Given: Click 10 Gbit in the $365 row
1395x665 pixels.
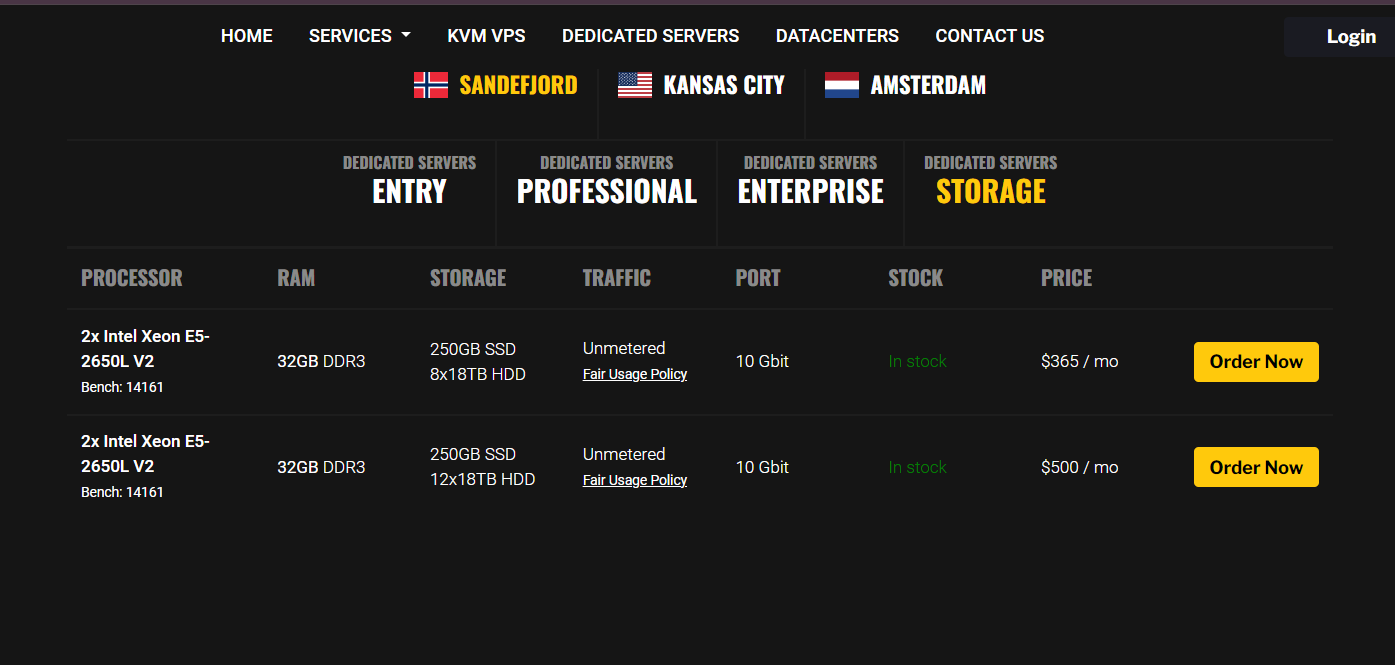Looking at the screenshot, I should click(762, 361).
